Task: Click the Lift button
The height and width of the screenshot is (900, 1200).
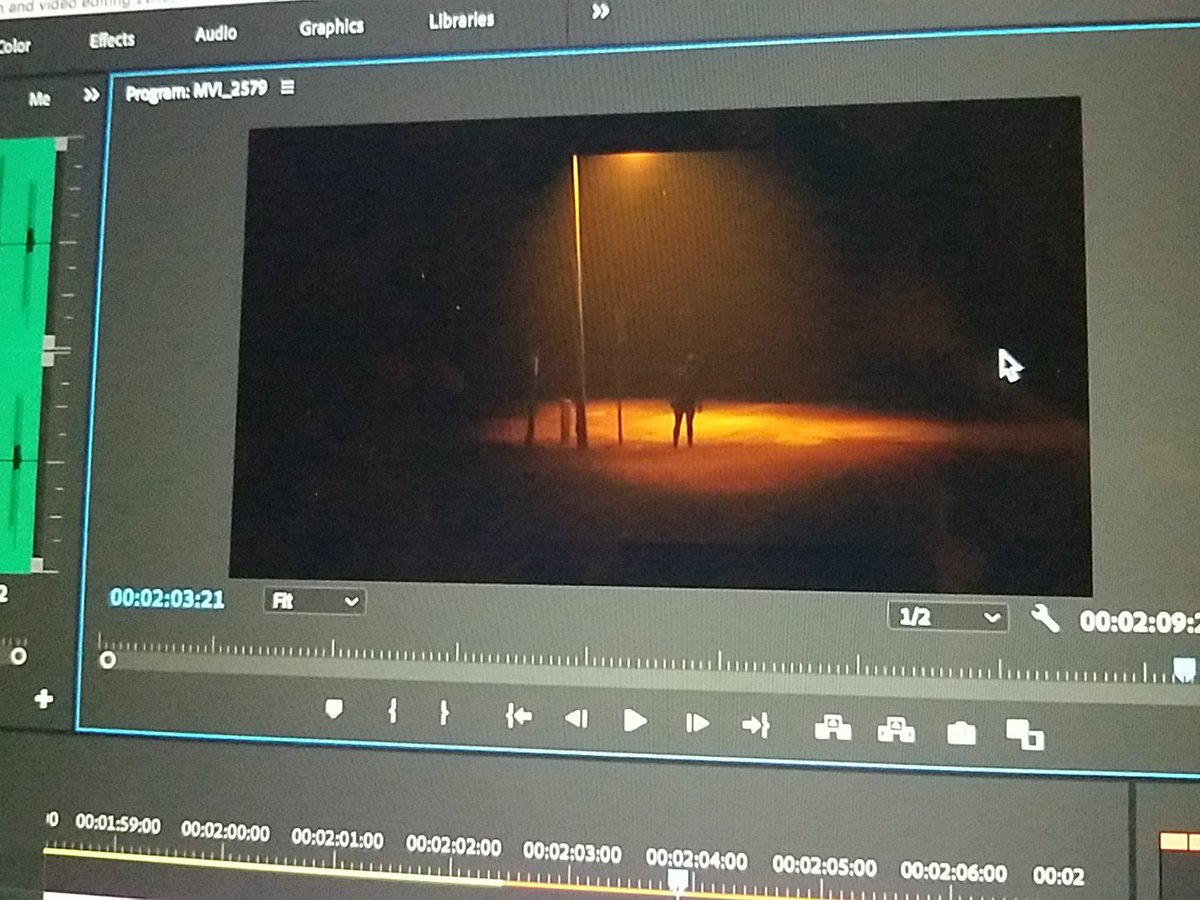Action: coord(832,728)
